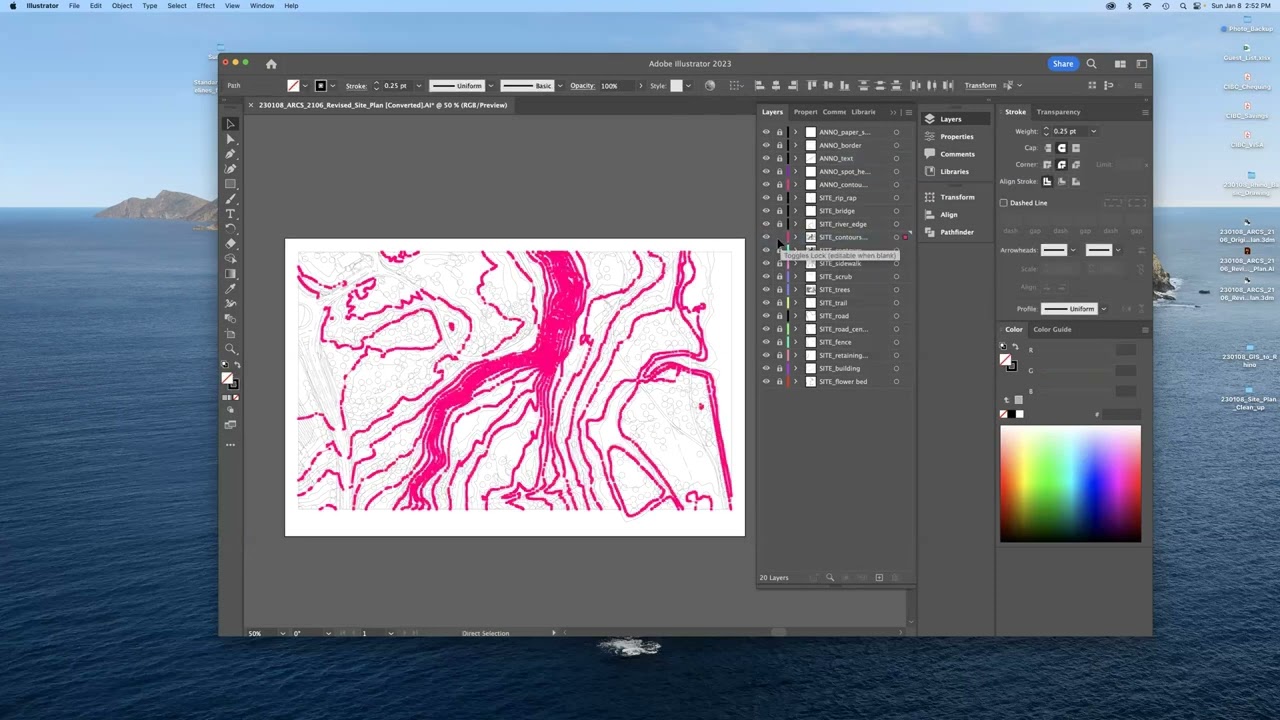Image resolution: width=1280 pixels, height=720 pixels.
Task: Open the Effect menu
Action: (206, 6)
